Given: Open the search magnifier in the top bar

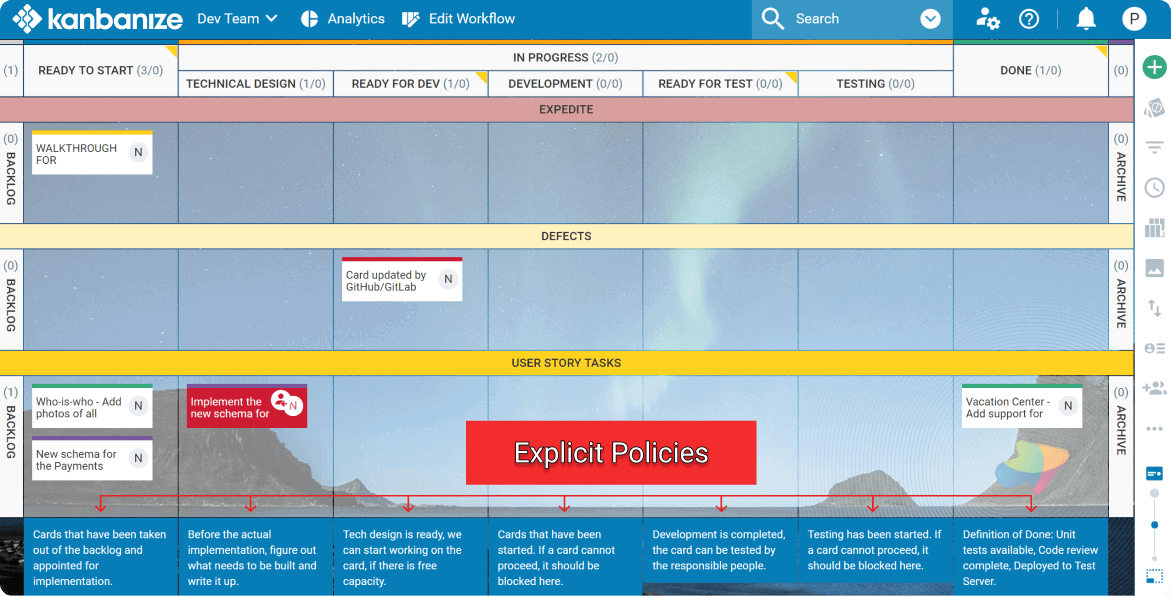Looking at the screenshot, I should tap(772, 18).
